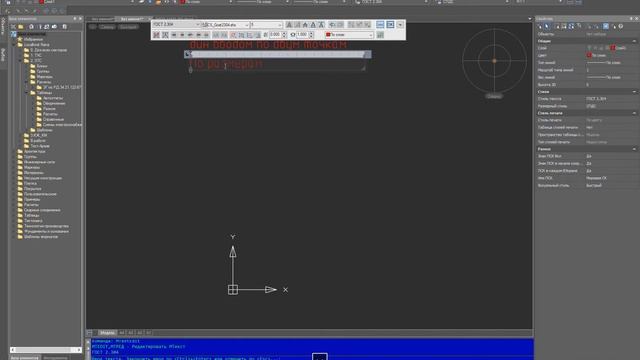Click the Сверху viewport view control
Screen dimensions: 640x360
tap(107, 27)
